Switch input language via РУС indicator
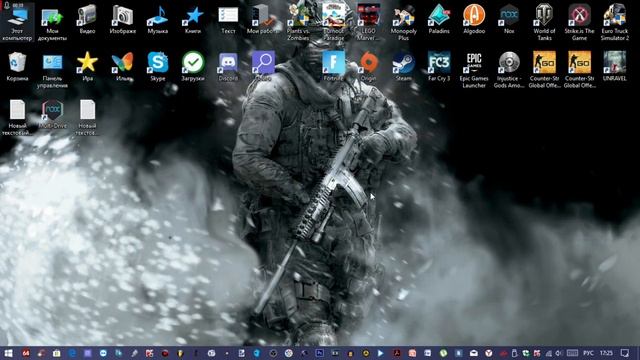Screen dimensions: 640x360 (x=588, y=353)
